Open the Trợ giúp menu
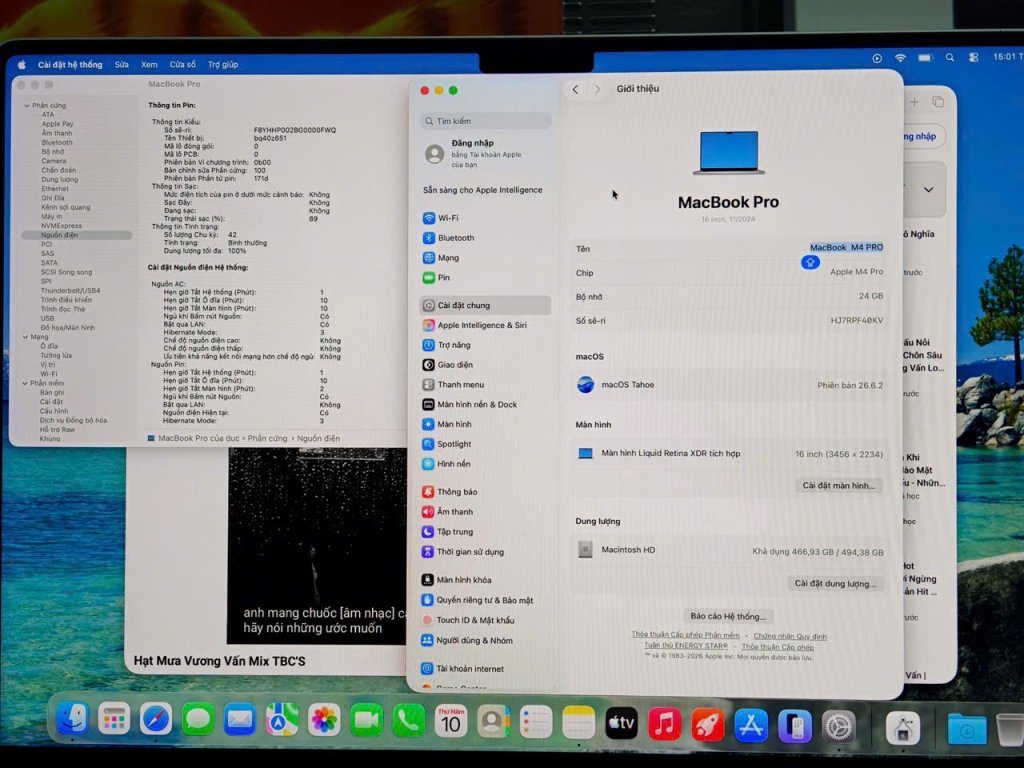The image size is (1024, 768). (223, 65)
